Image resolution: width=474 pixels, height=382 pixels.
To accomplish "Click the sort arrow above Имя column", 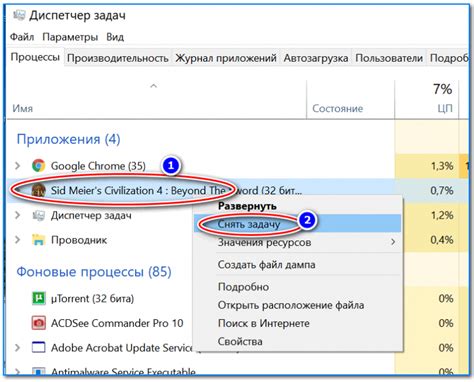I will tap(153, 86).
